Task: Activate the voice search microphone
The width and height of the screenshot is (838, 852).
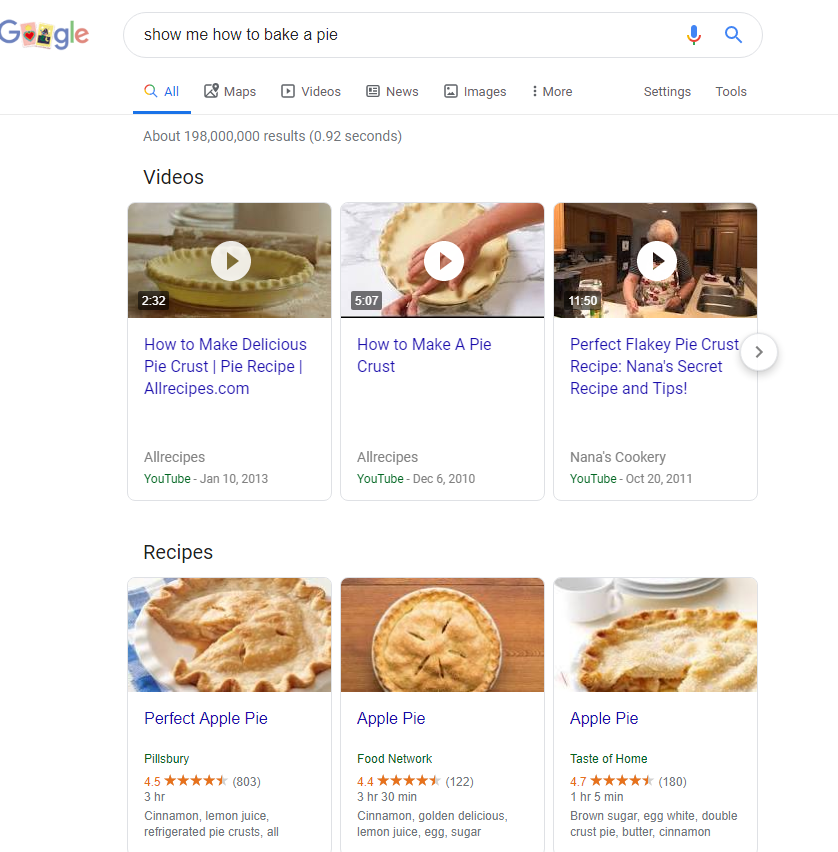Action: tap(694, 34)
